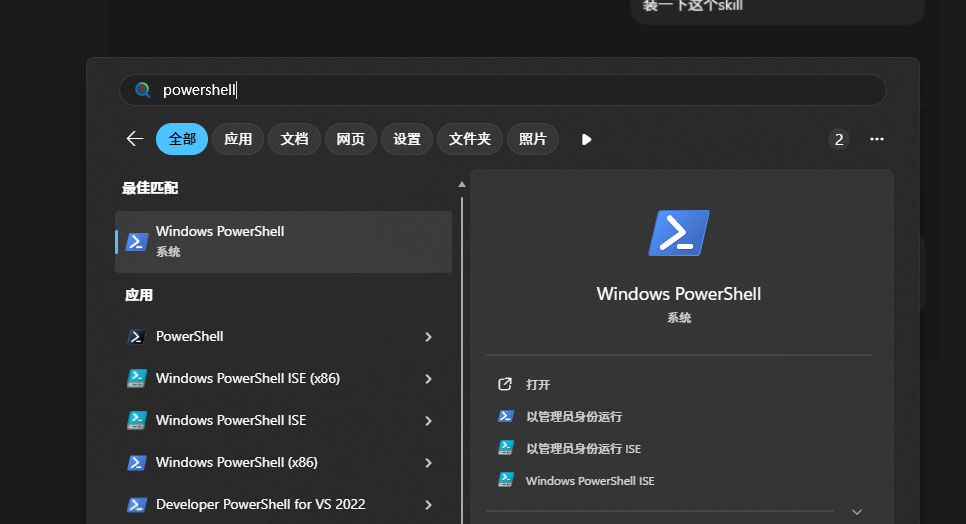This screenshot has width=966, height=524.
Task: Click the 打开 open-external icon
Action: 505,384
